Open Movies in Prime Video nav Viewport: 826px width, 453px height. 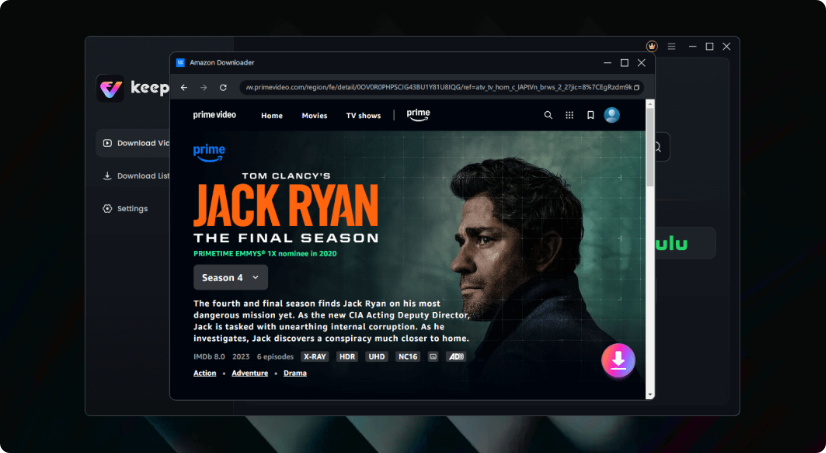click(x=314, y=115)
